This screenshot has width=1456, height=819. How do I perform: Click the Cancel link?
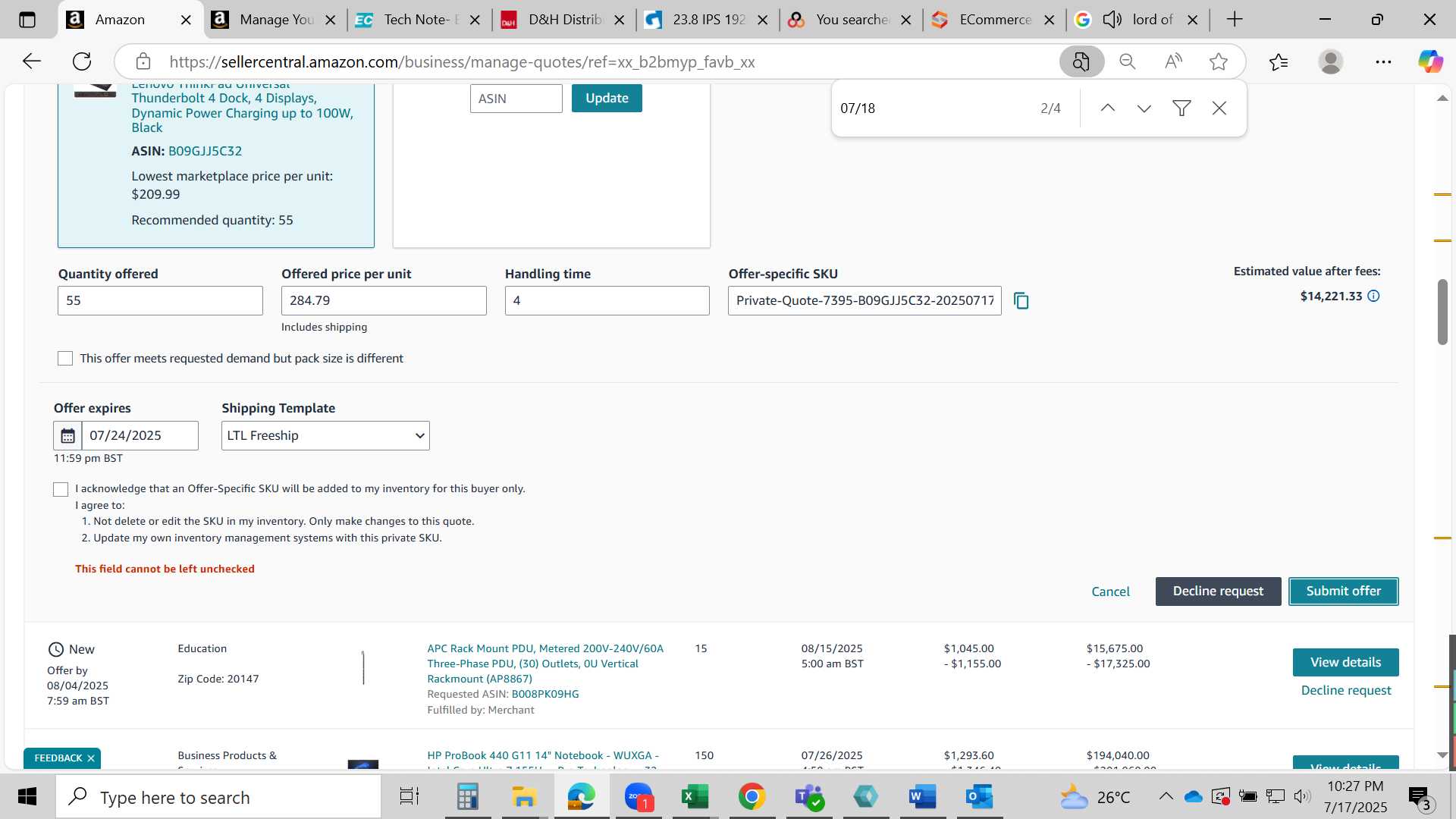coord(1110,592)
